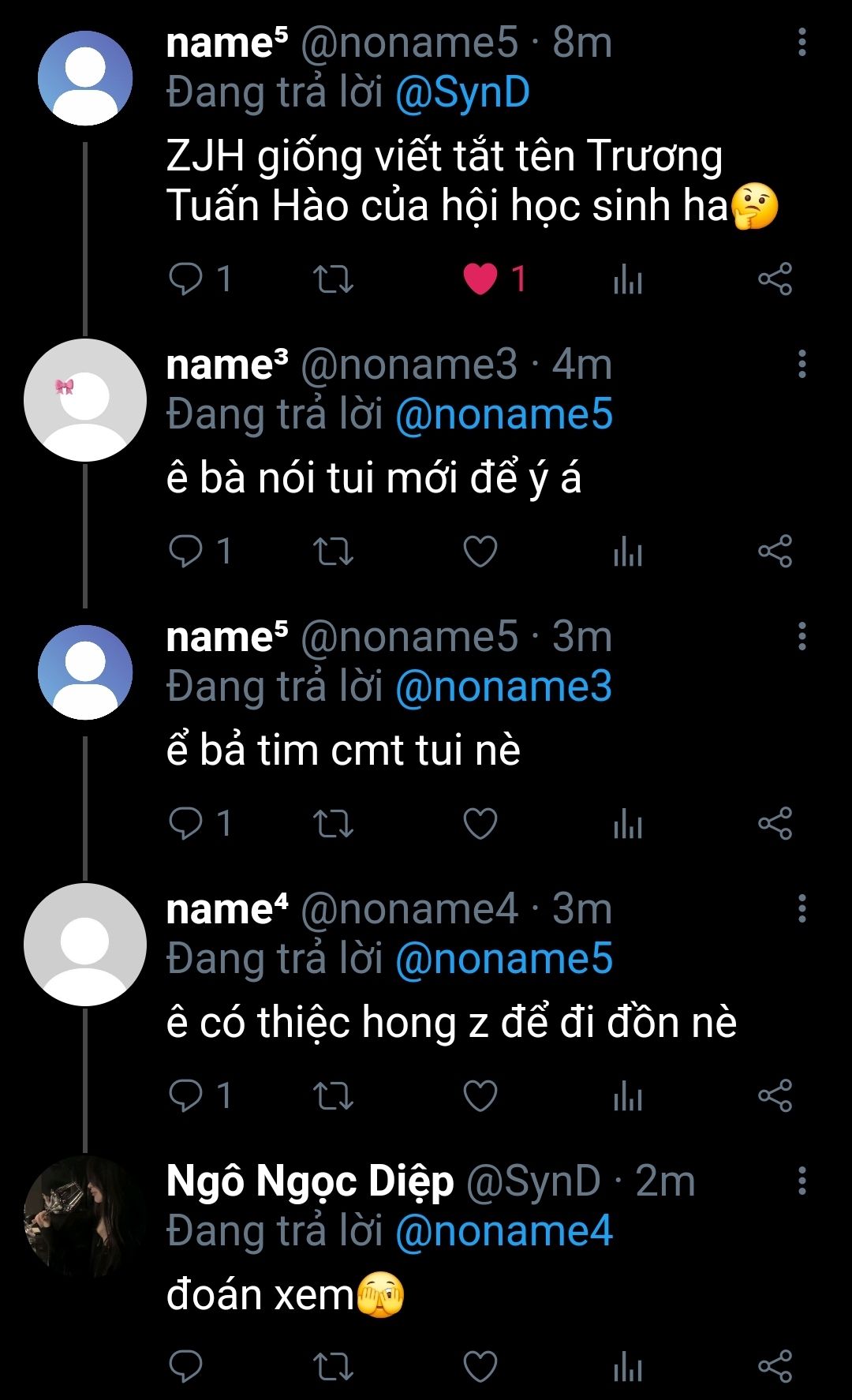This screenshot has height=1400, width=852.
Task: Open more options for name⁵'s 8m tweet
Action: coord(802,43)
